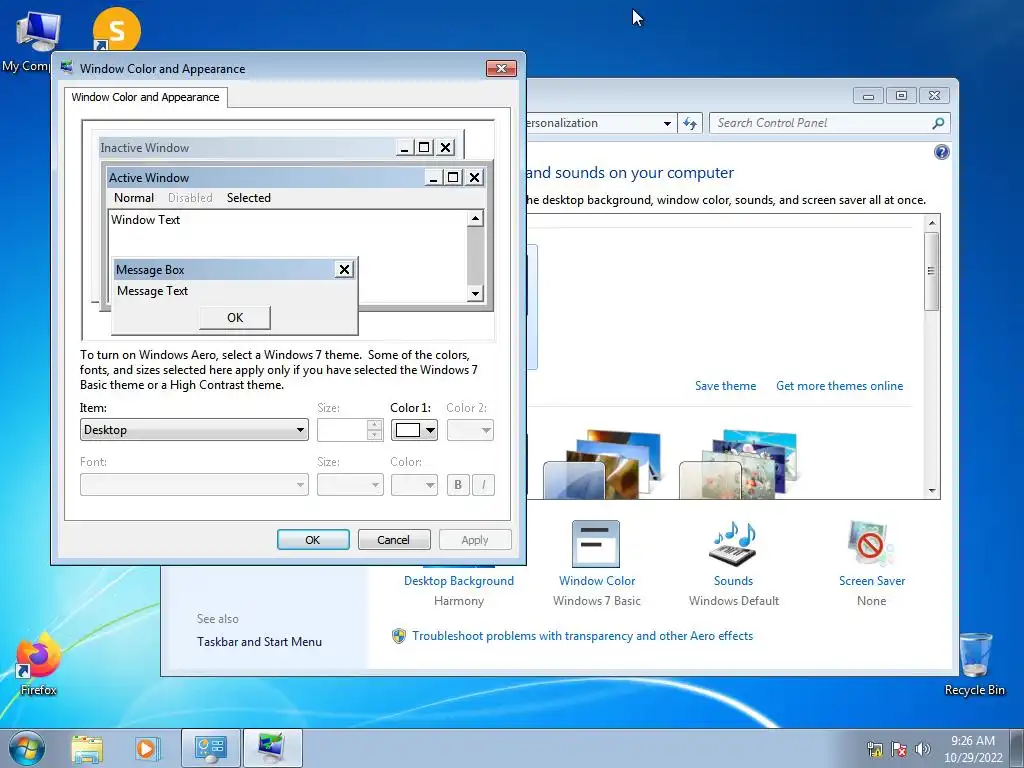1024x768 pixels.
Task: Click the item Size spinner control
Action: click(374, 430)
